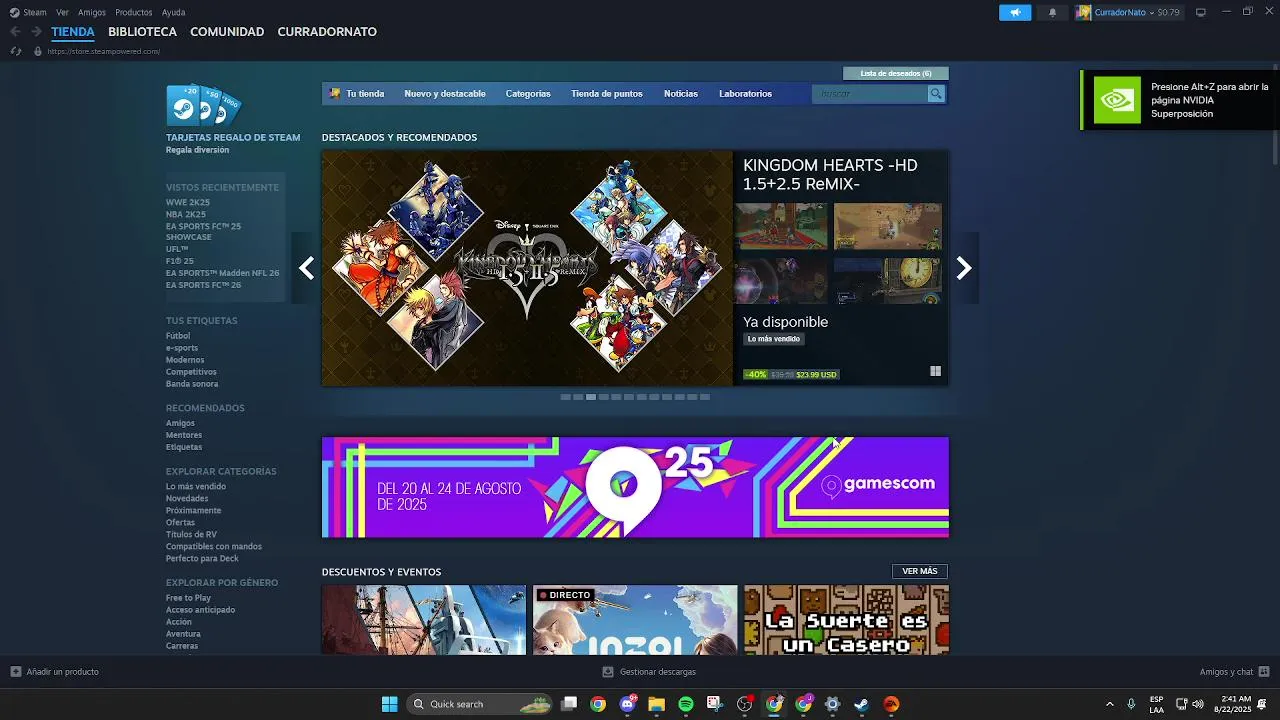
Task: Open the taskbar clock and date
Action: (x=1232, y=704)
